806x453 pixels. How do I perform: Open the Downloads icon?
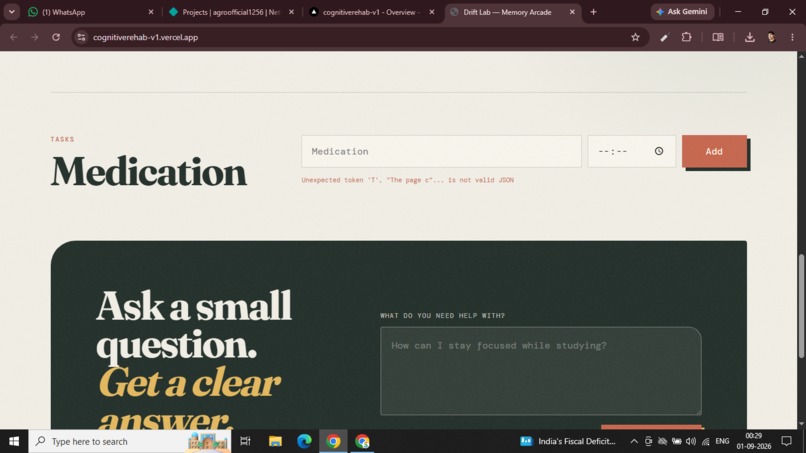coord(749,37)
